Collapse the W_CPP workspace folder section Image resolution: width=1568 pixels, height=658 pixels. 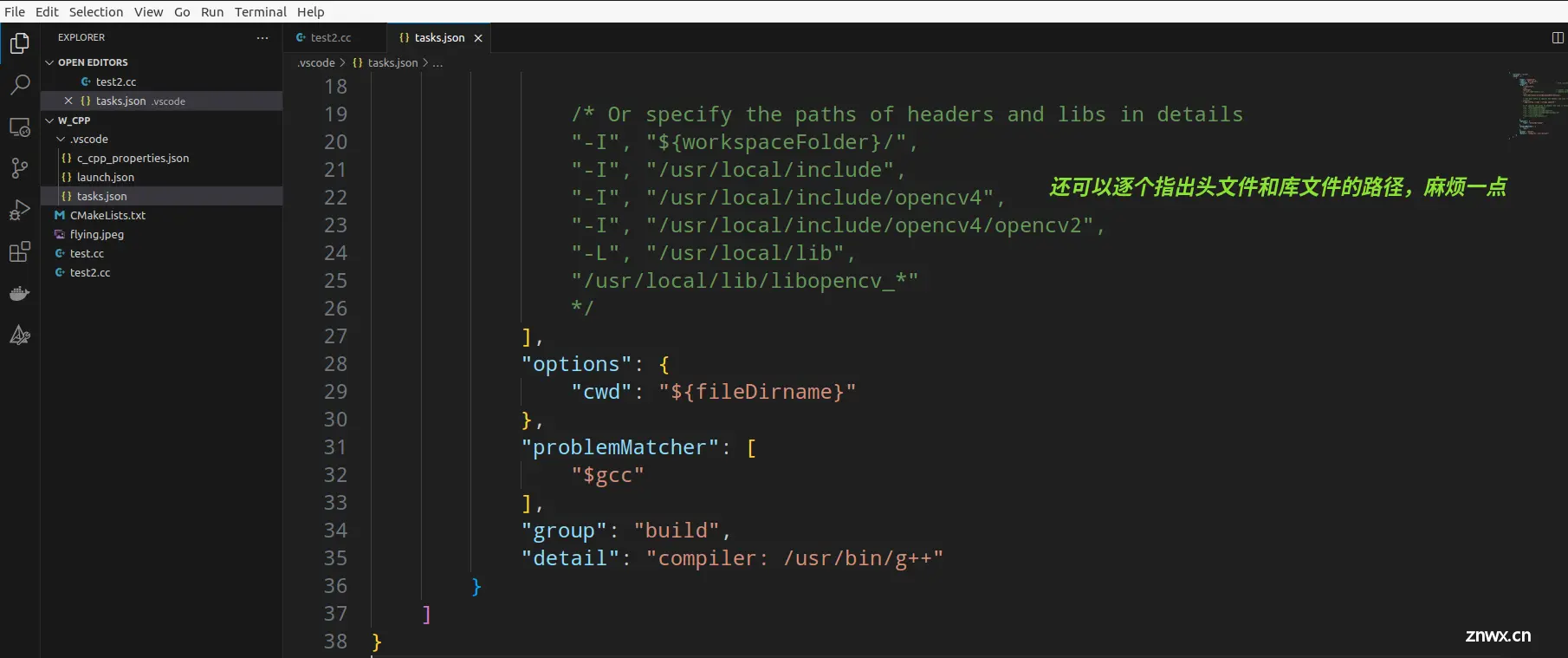coord(49,121)
